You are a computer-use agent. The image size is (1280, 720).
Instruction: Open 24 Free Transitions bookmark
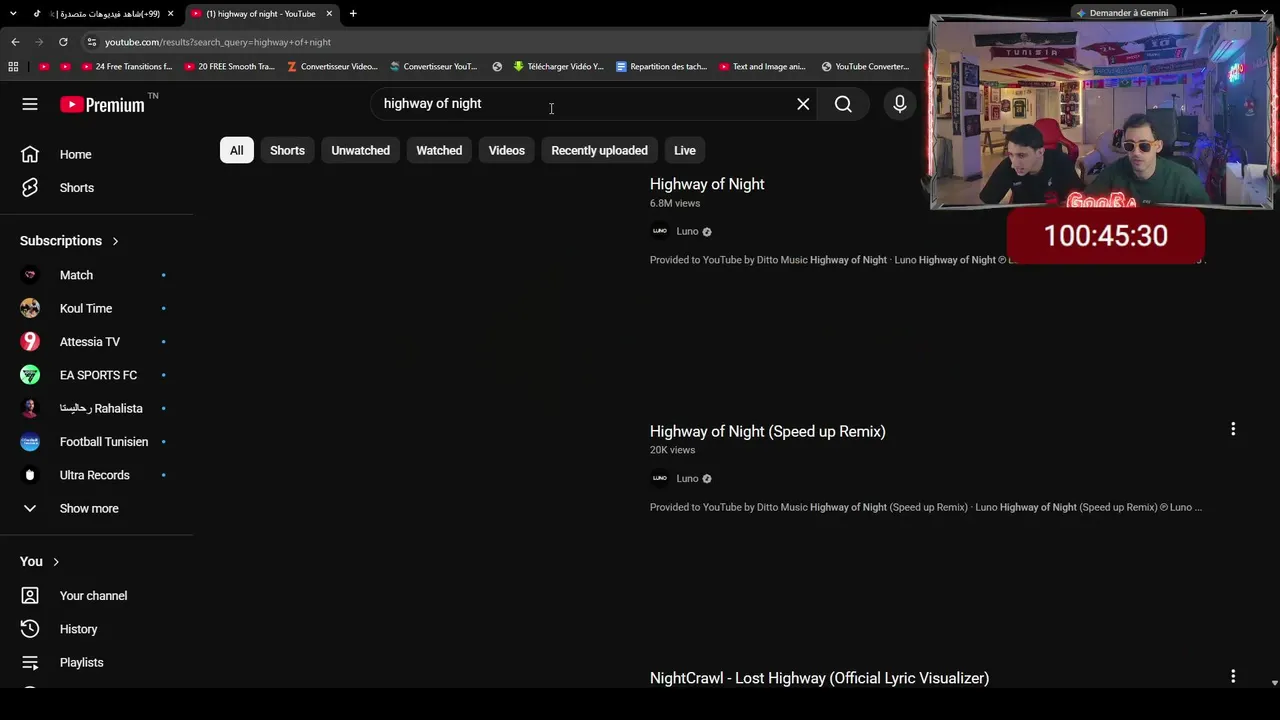(x=126, y=67)
